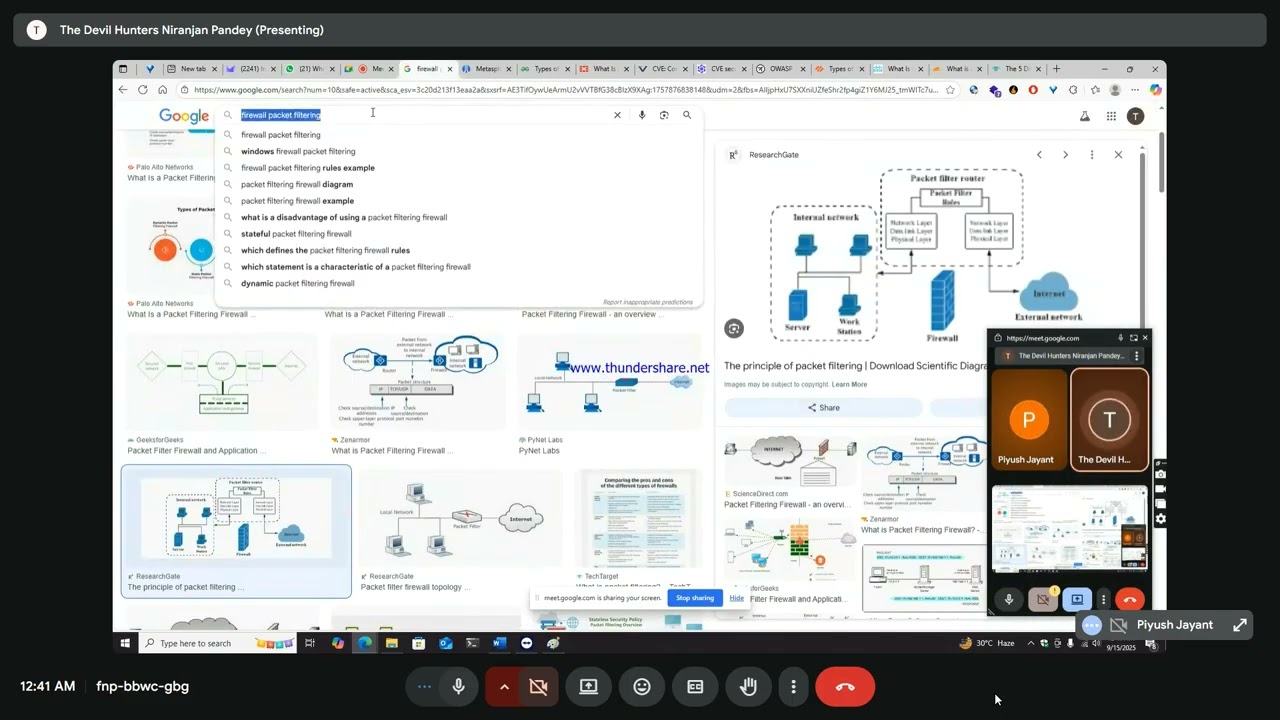Click the Google logo
This screenshot has height=720, width=1280.
[x=184, y=116]
